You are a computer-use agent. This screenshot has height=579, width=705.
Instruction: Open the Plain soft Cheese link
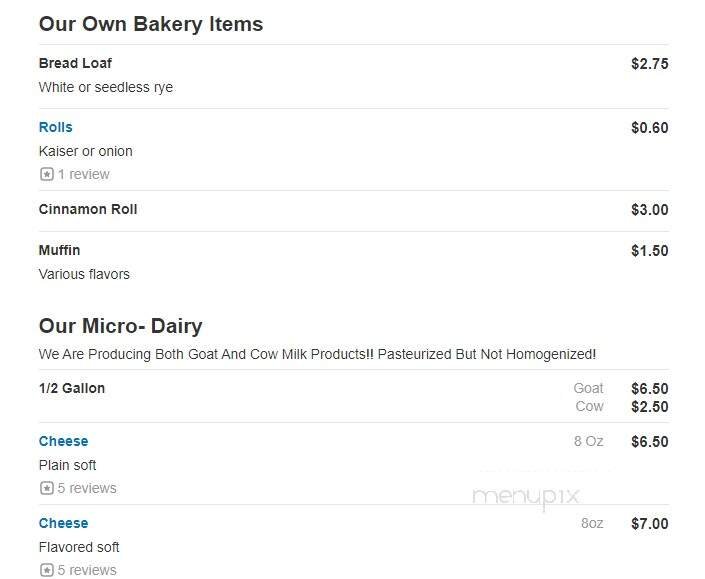click(x=63, y=441)
